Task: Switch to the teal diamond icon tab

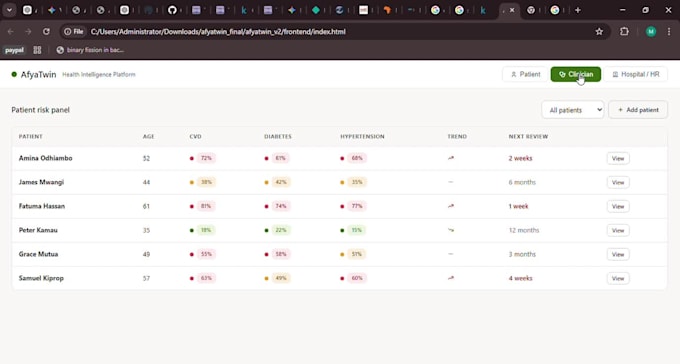Action: [x=316, y=10]
